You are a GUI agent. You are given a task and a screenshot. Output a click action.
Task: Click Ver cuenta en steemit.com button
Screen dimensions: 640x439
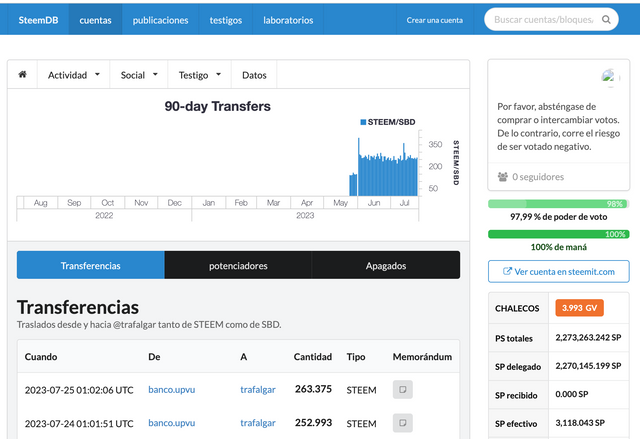[x=558, y=271]
